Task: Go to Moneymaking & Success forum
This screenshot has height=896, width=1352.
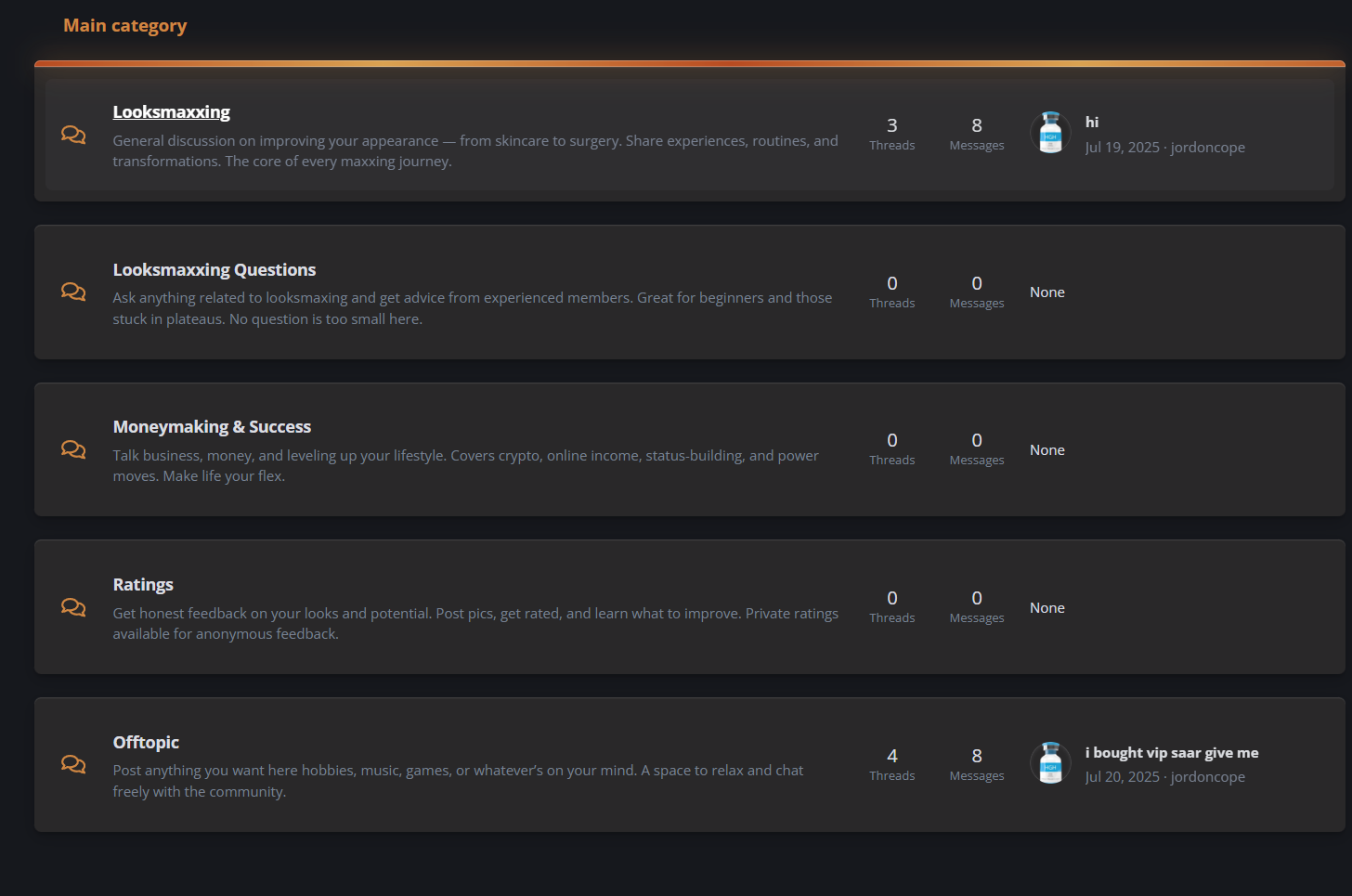Action: [x=212, y=427]
